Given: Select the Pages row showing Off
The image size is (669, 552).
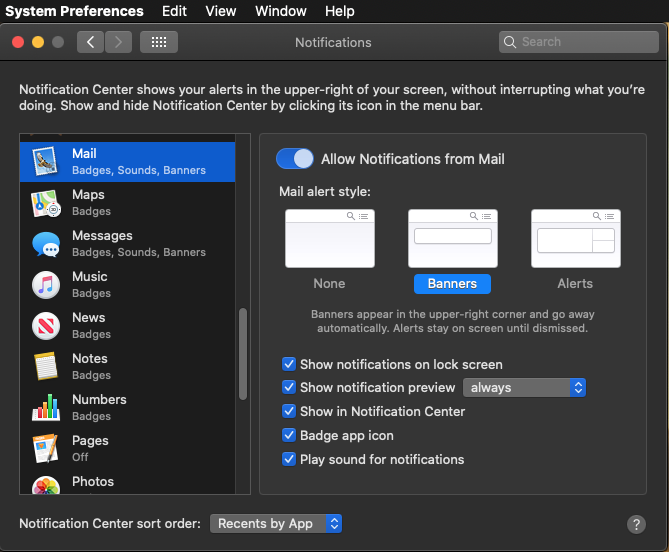Looking at the screenshot, I should click(127, 448).
